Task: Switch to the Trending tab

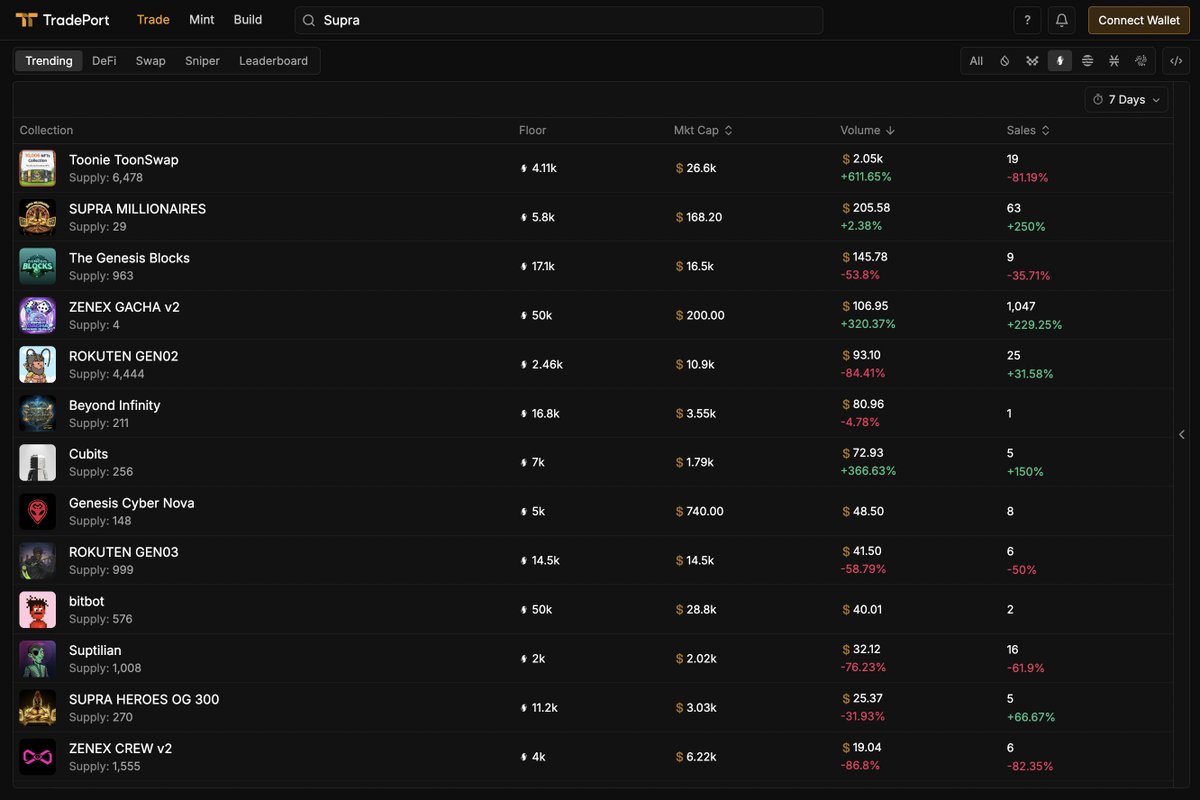Action: (49, 61)
